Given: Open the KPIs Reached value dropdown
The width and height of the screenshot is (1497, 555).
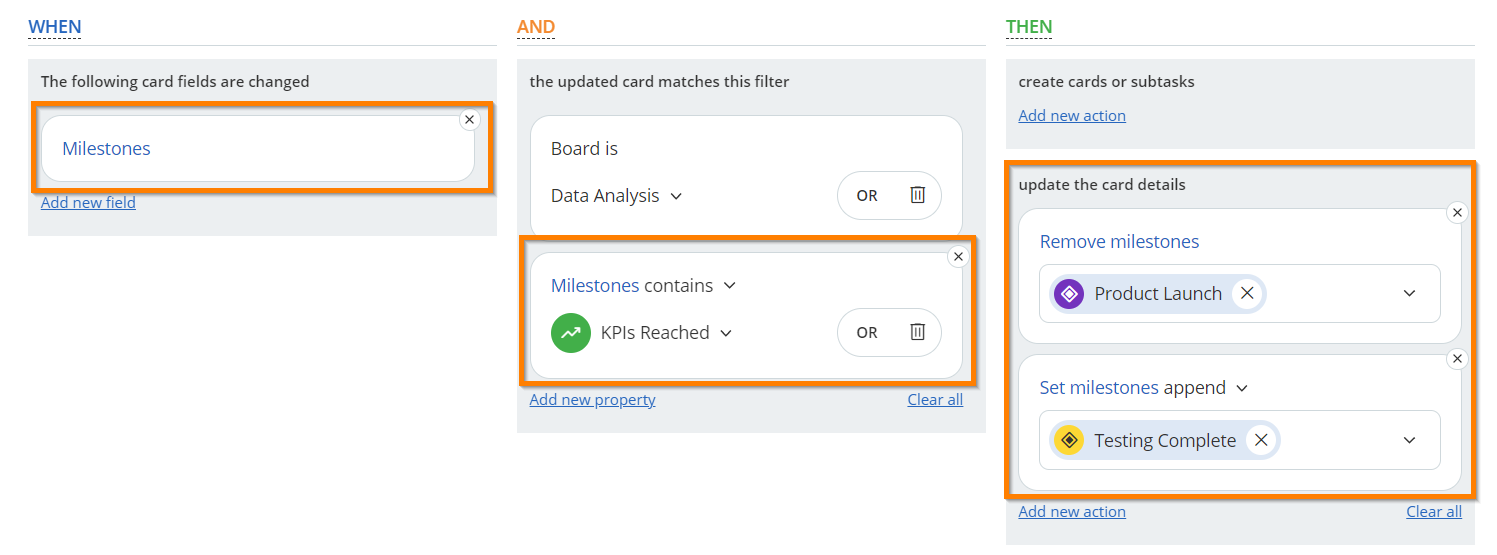Looking at the screenshot, I should (726, 333).
